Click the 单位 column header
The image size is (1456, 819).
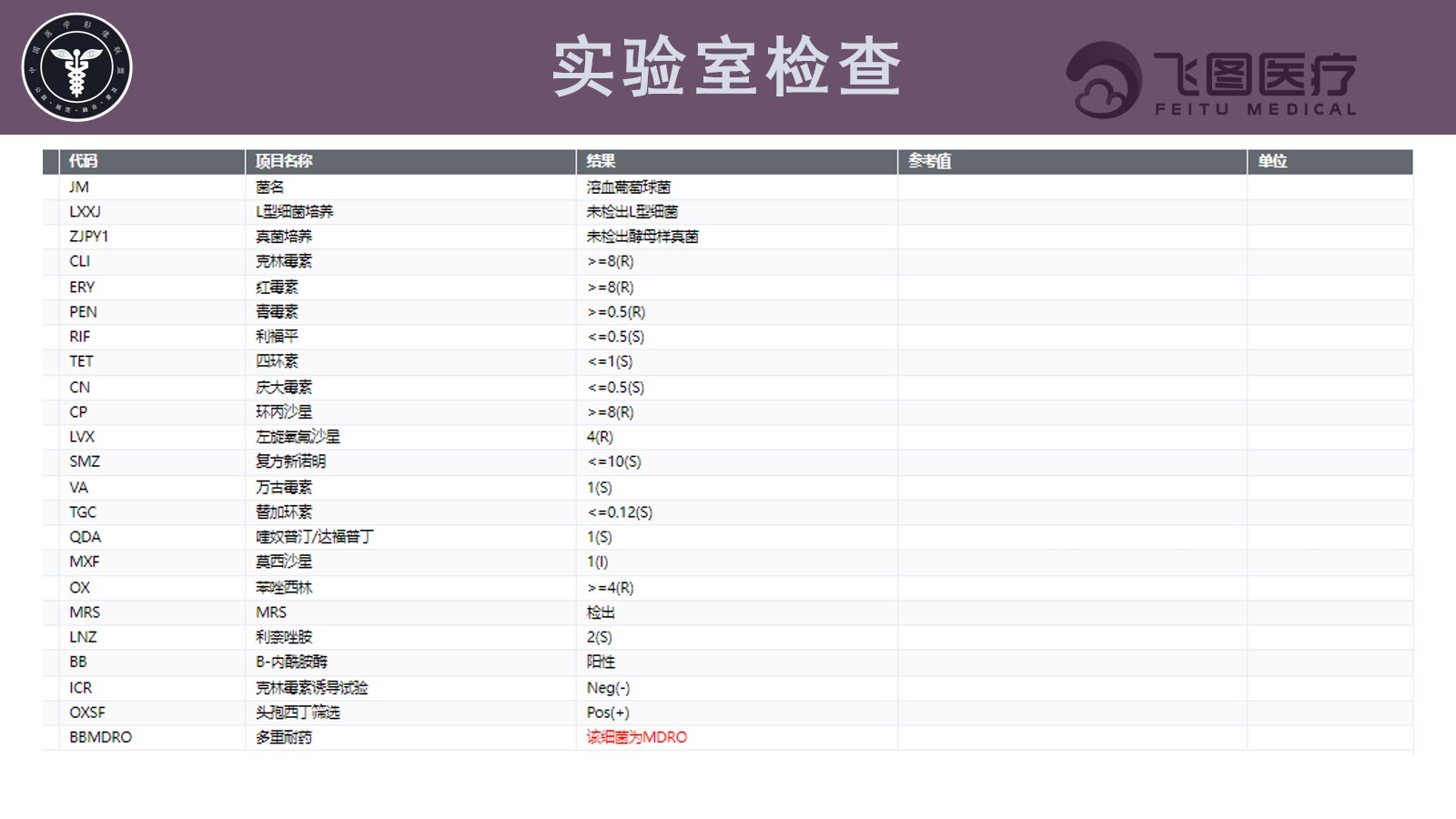coord(1330,161)
